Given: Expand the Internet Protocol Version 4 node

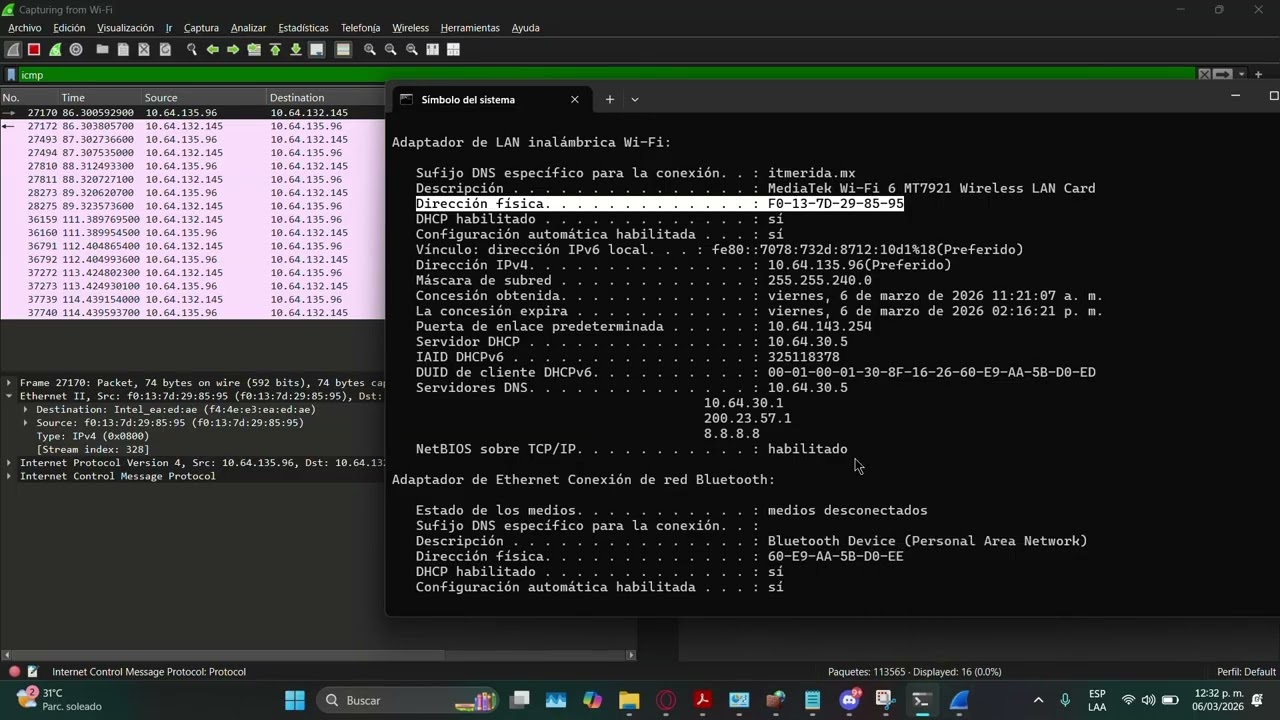Looking at the screenshot, I should pos(9,463).
